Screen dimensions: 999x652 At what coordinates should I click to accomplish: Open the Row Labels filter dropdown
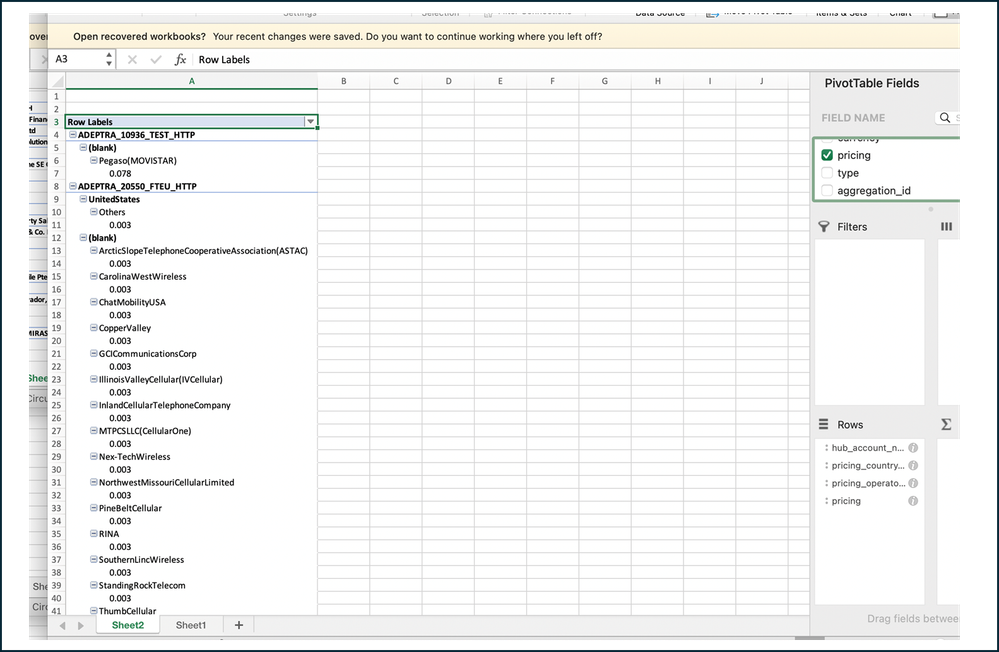(x=310, y=122)
